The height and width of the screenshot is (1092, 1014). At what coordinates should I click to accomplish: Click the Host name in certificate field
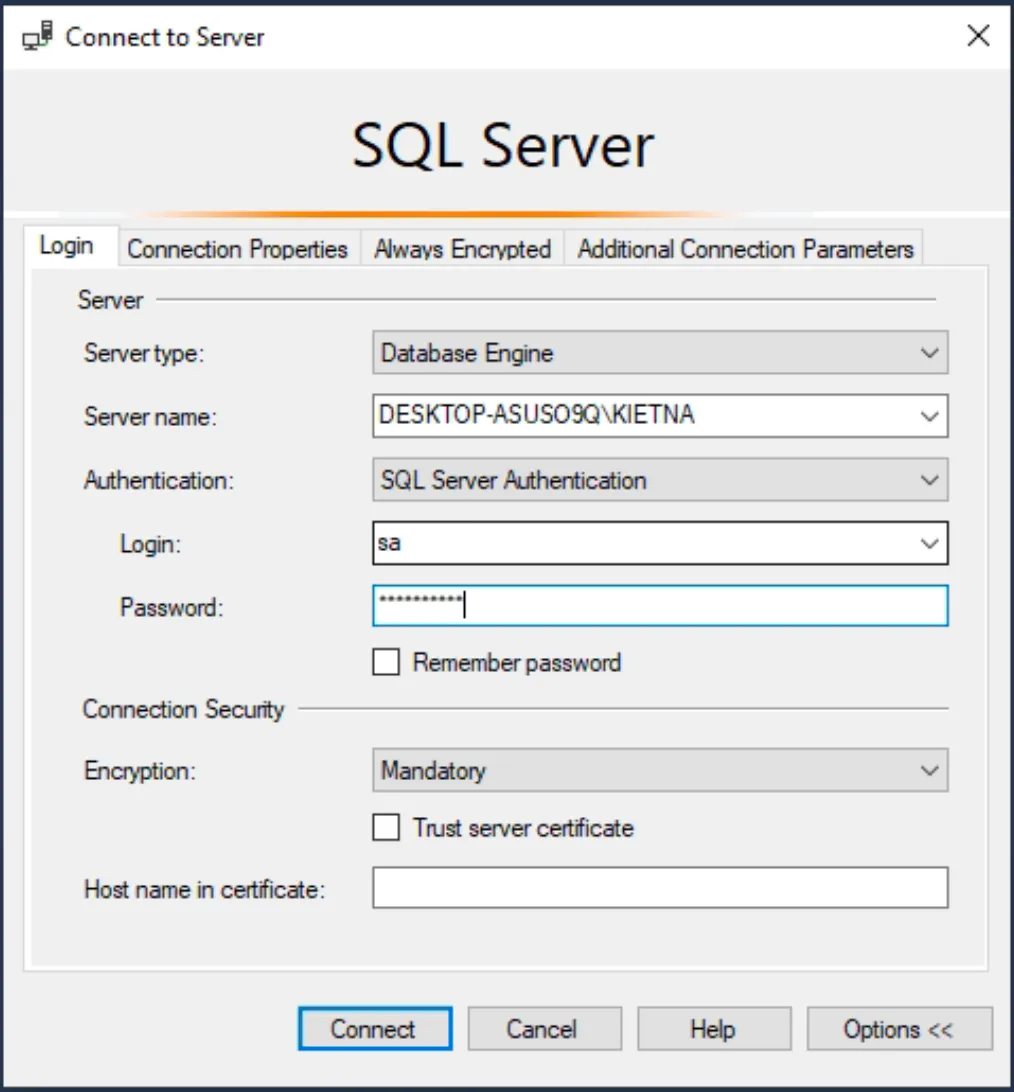pyautogui.click(x=660, y=887)
